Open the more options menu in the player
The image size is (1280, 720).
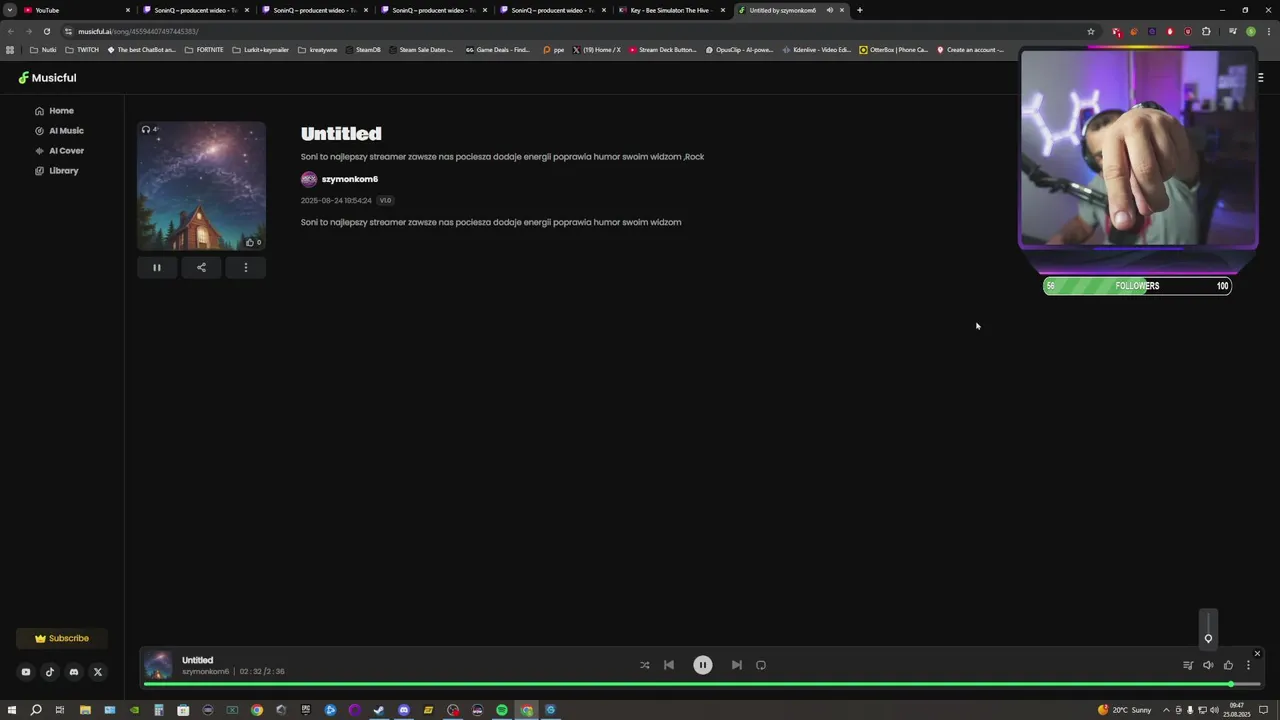(x=1248, y=665)
